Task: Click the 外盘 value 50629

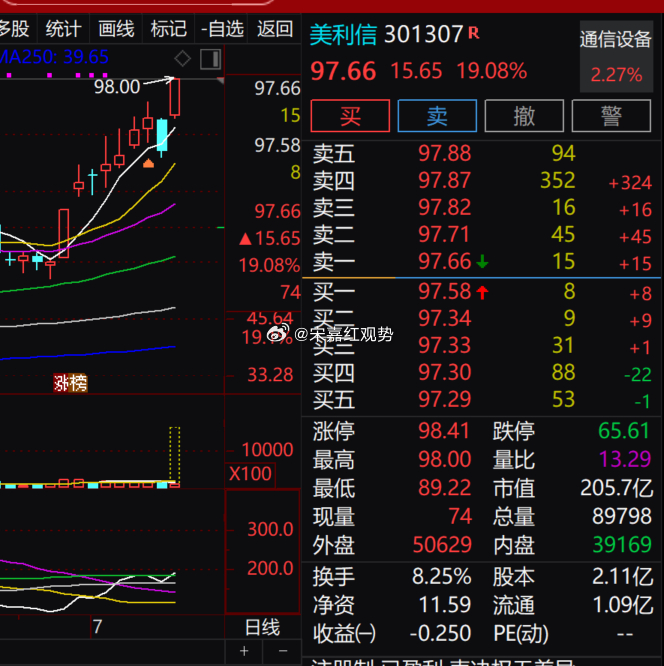Action: click(442, 545)
